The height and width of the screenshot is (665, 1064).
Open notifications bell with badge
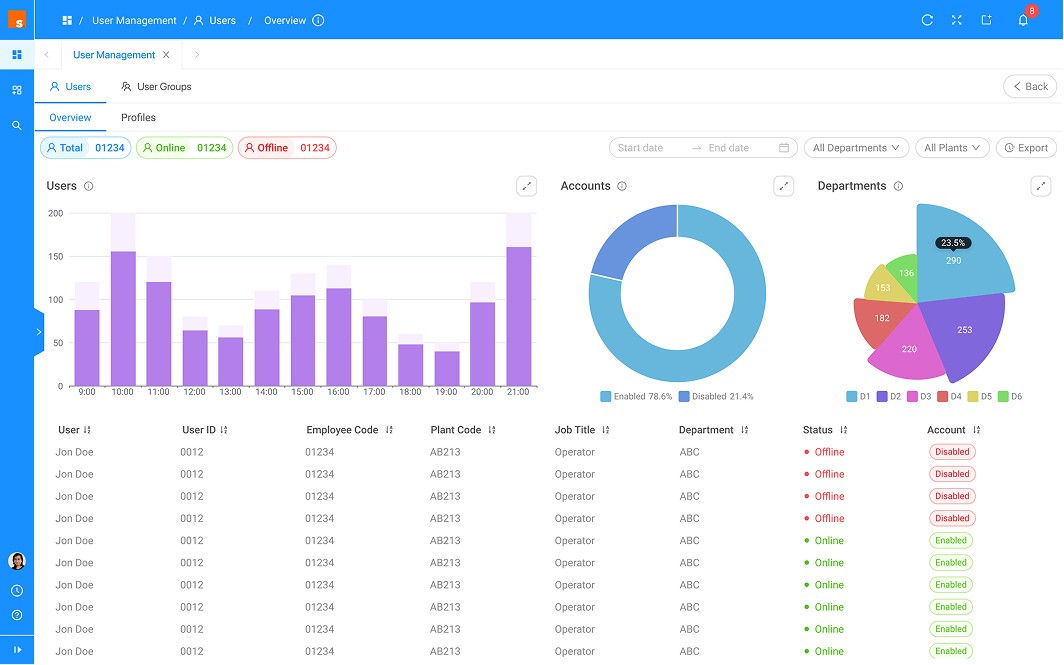point(1023,20)
